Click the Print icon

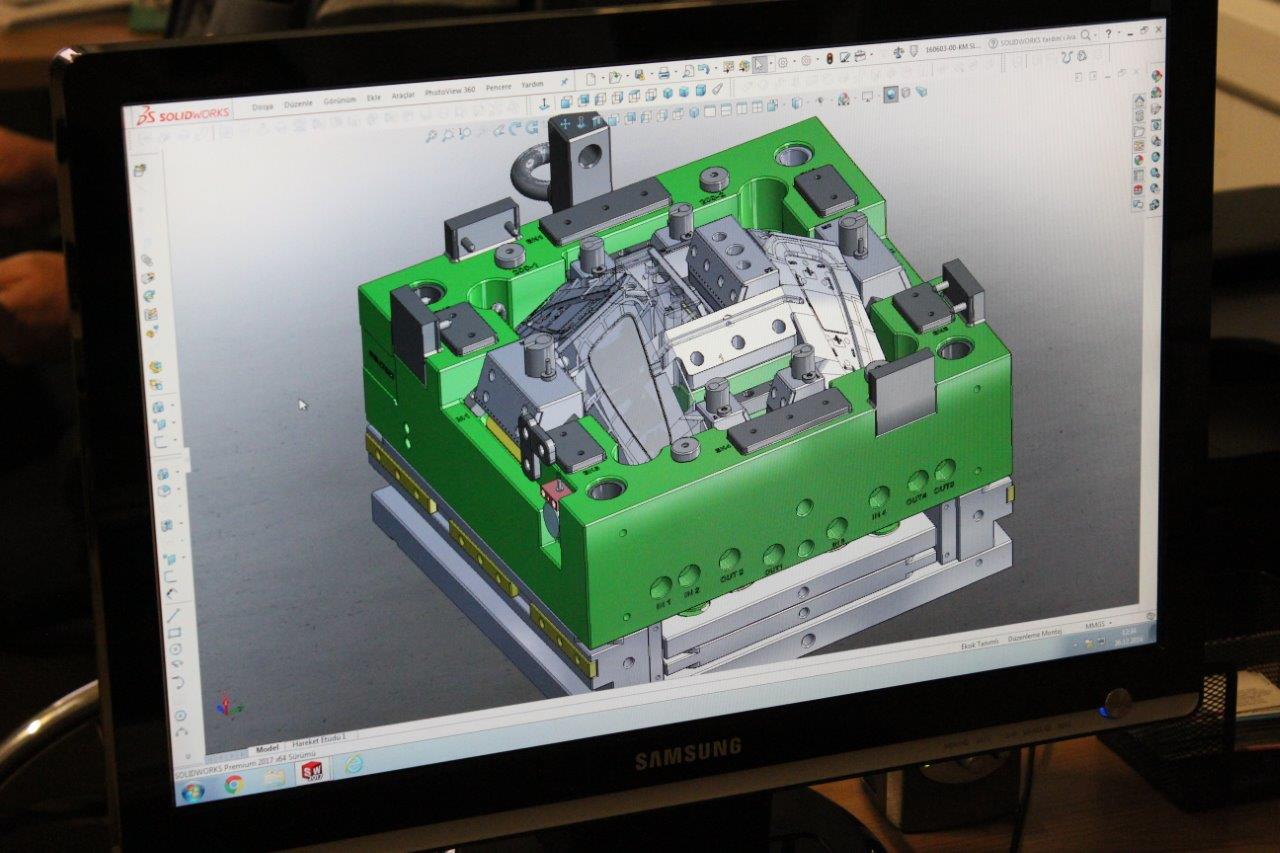tap(663, 73)
